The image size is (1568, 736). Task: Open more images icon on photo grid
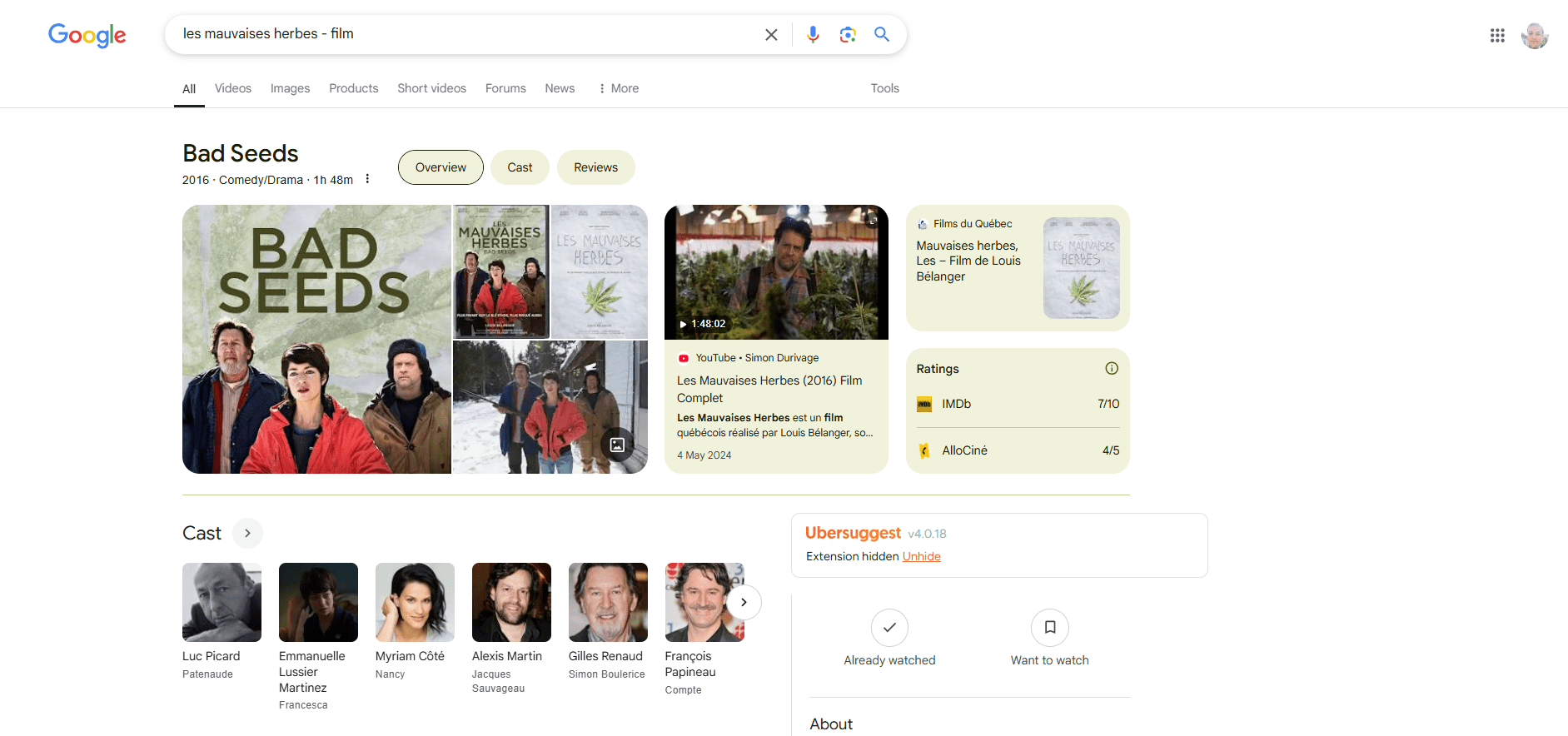pos(617,445)
